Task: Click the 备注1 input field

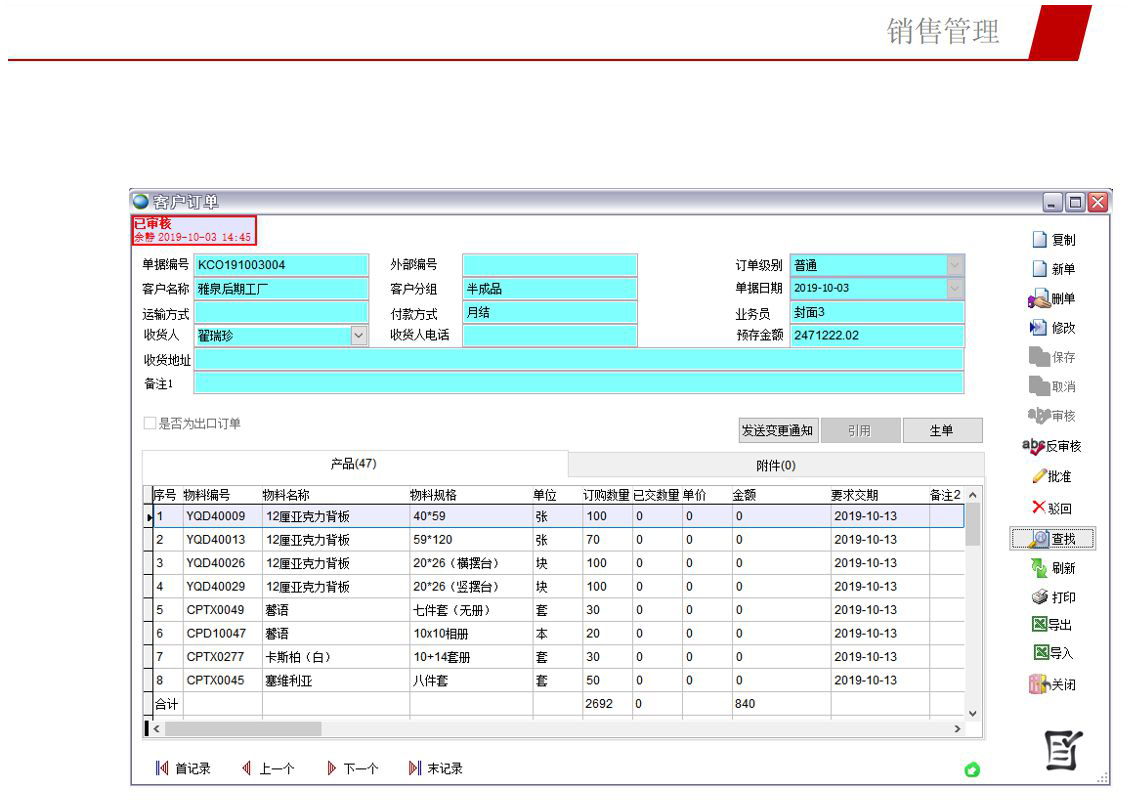Action: 578,383
